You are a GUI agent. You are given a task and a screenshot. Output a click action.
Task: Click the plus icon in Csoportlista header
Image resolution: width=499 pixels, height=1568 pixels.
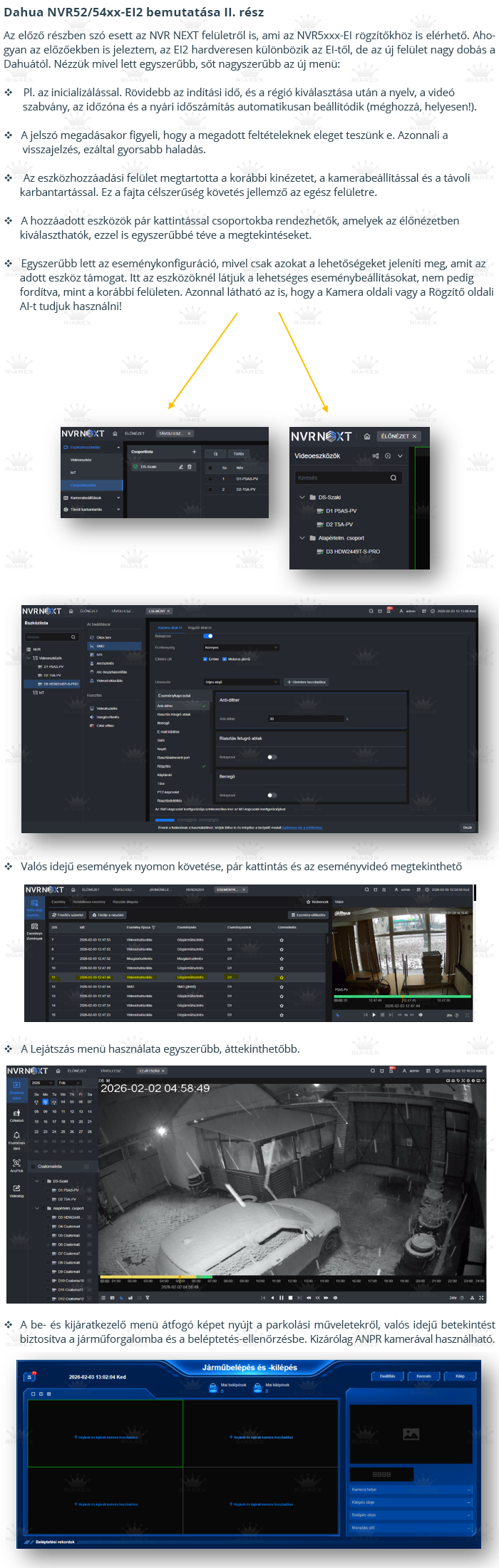tap(194, 452)
